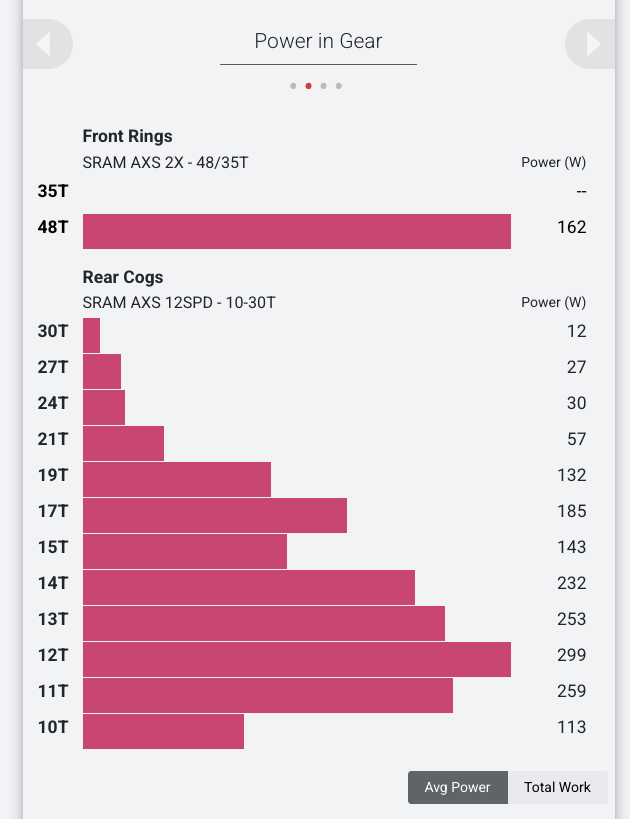Click the Front Rings heading

point(127,136)
